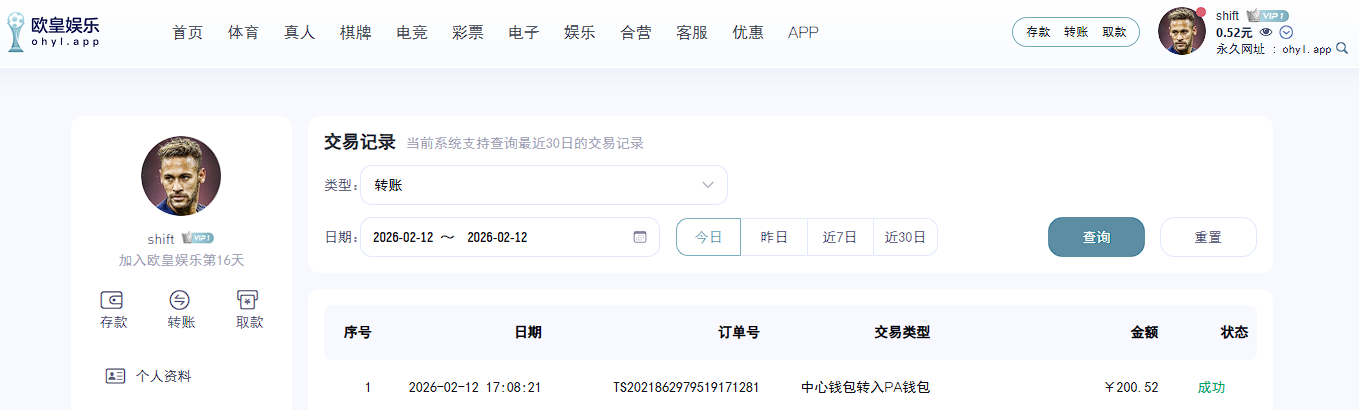Open the 优惠 promotions menu item
Screen dimensions: 1359x410
747,32
